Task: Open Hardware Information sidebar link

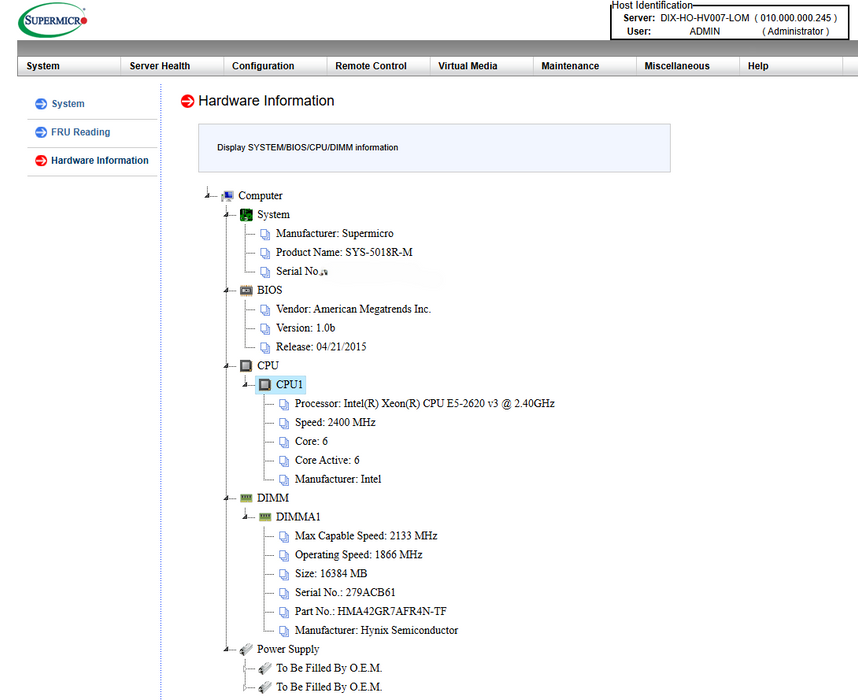Action: click(x=100, y=160)
